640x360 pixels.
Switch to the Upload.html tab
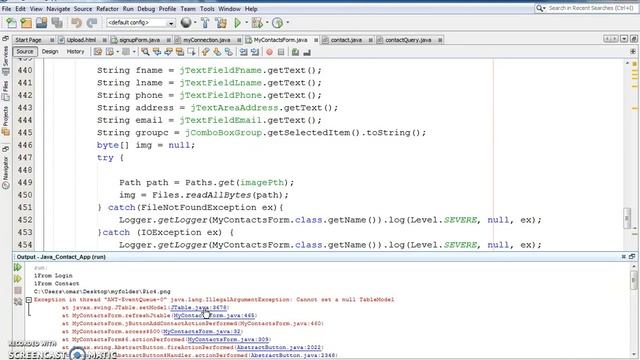pyautogui.click(x=81, y=40)
